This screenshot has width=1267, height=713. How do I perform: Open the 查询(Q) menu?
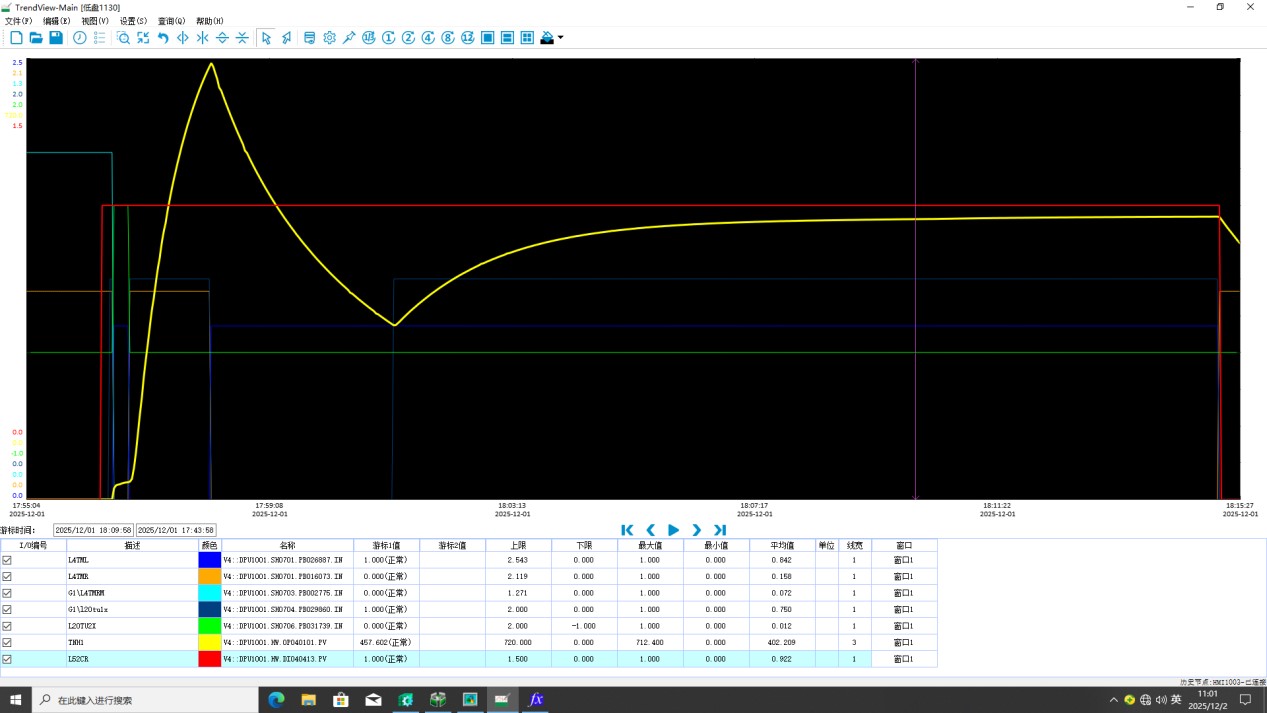171,21
